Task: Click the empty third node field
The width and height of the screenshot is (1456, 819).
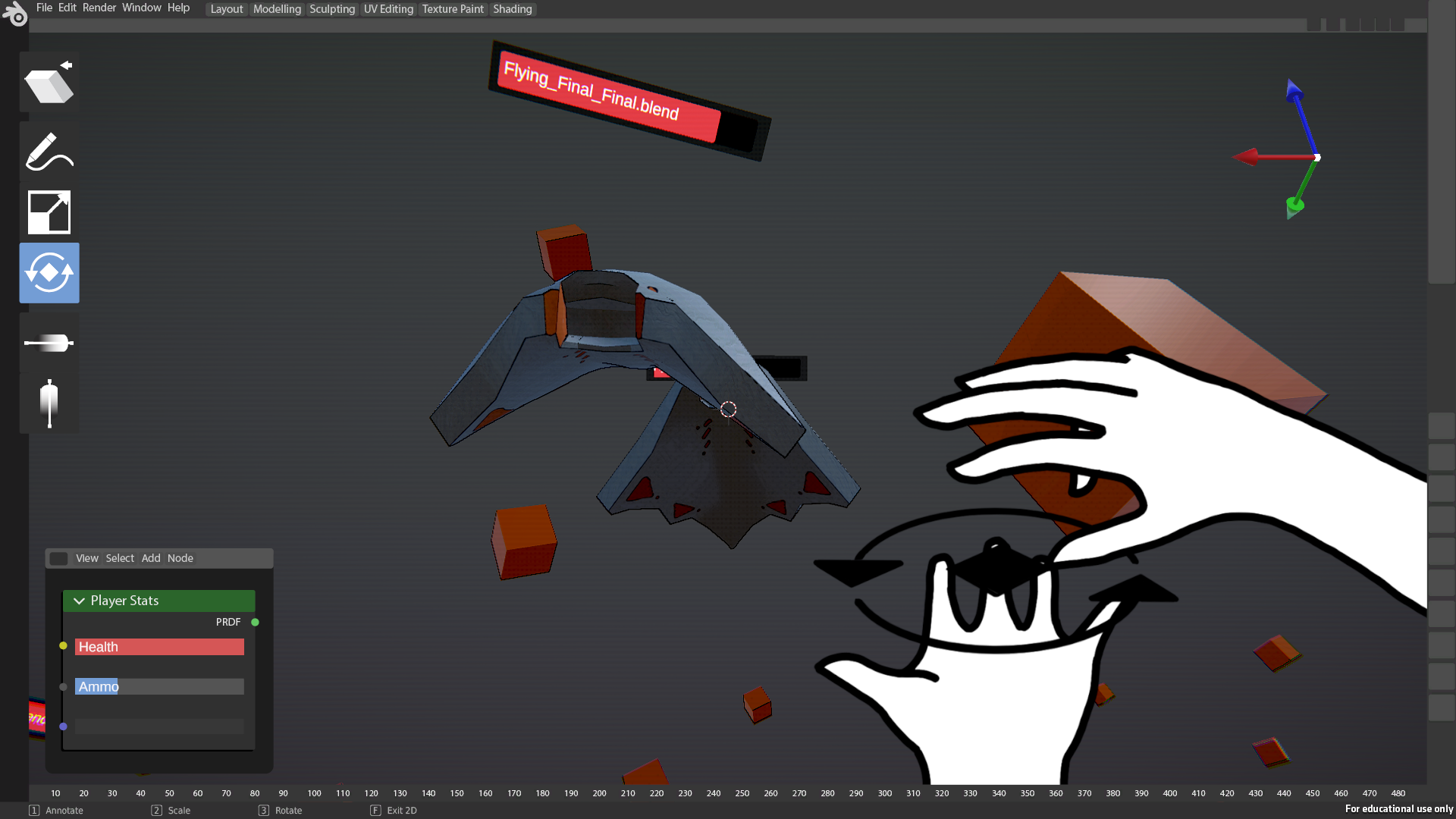Action: click(x=159, y=726)
